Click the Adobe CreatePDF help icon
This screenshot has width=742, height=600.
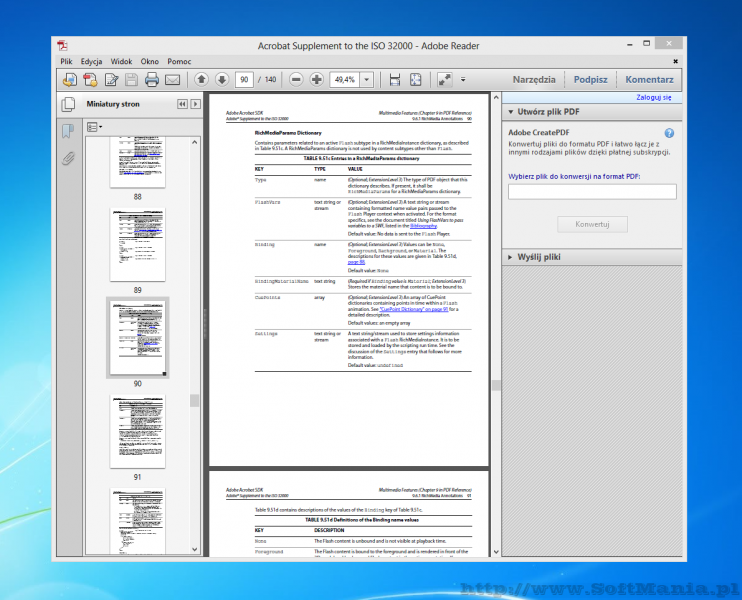[669, 133]
